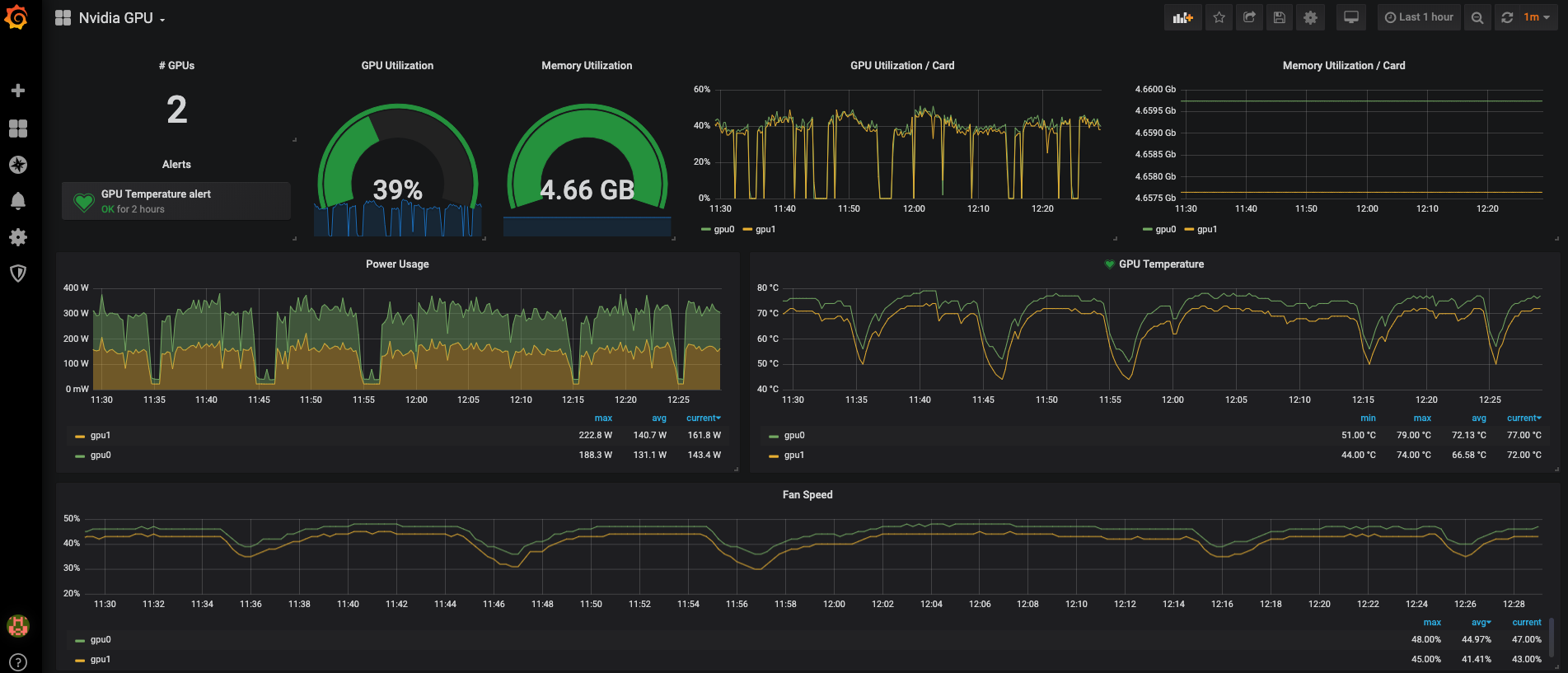Image resolution: width=1568 pixels, height=673 pixels.
Task: Open the GPU Temperature panel title menu
Action: [1161, 264]
